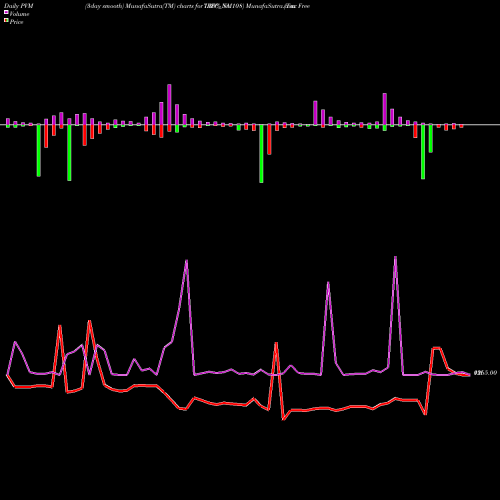Click the 'Daily PVM' title text

tap(18, 6)
